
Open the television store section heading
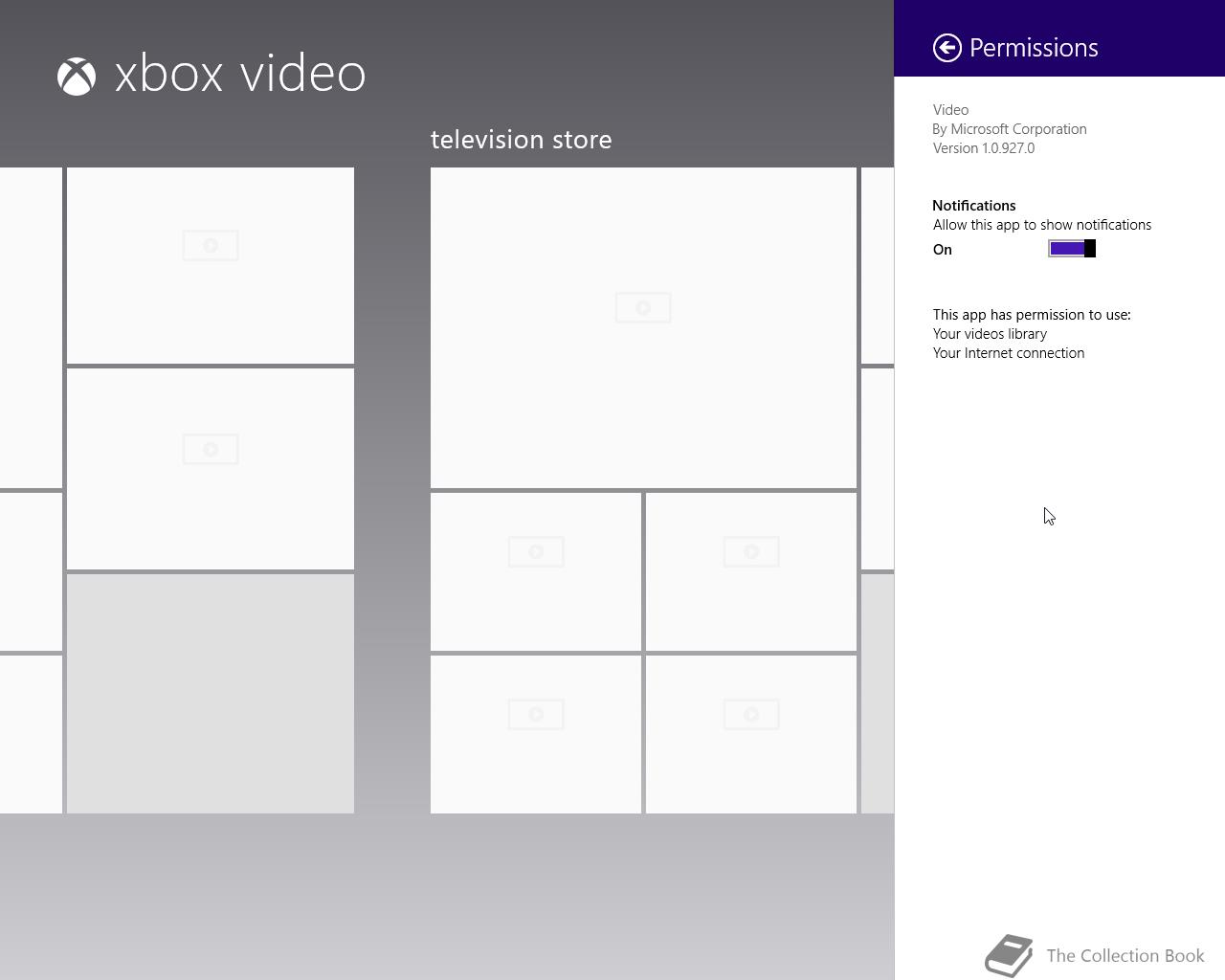522,140
